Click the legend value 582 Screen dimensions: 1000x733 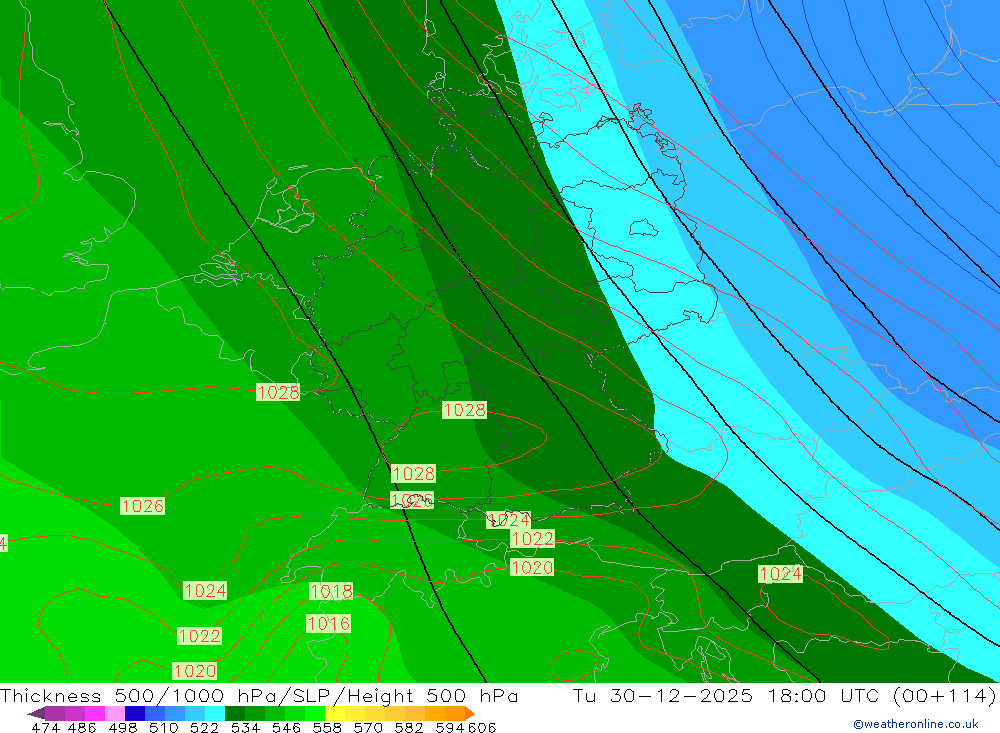408,728
